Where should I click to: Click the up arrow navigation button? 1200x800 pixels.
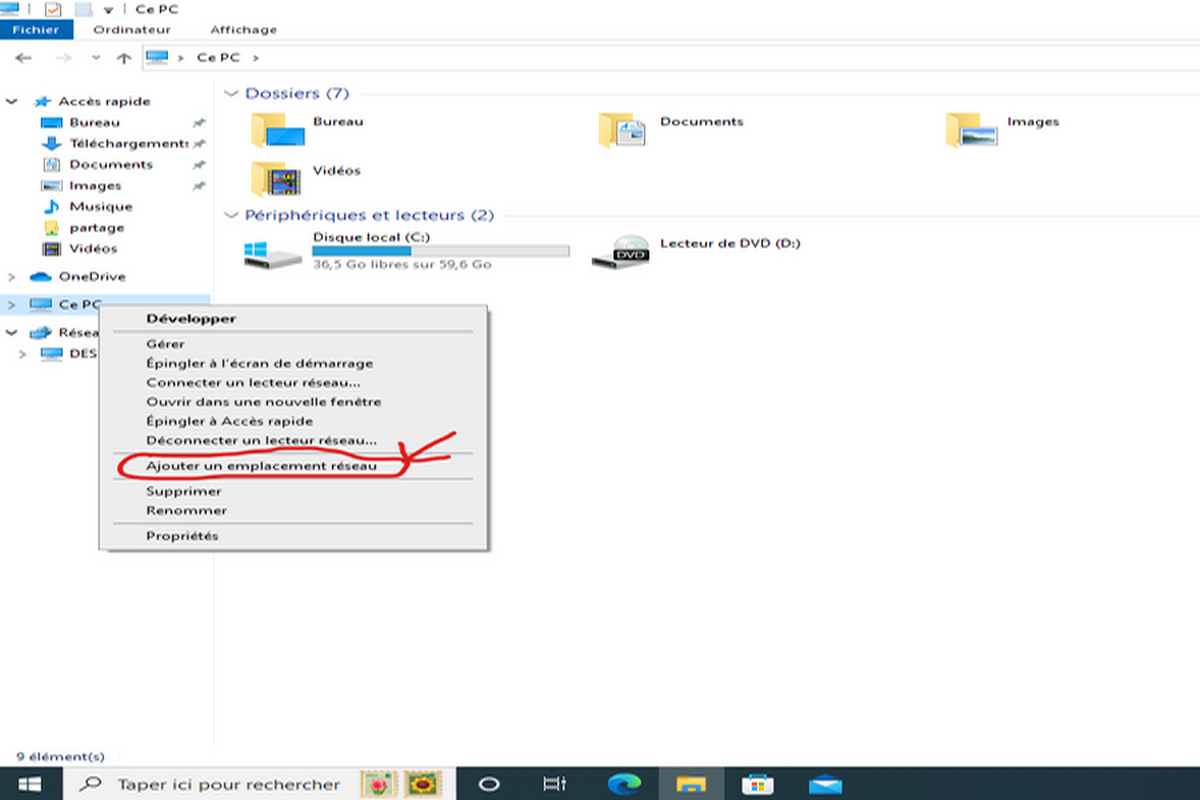pyautogui.click(x=124, y=58)
